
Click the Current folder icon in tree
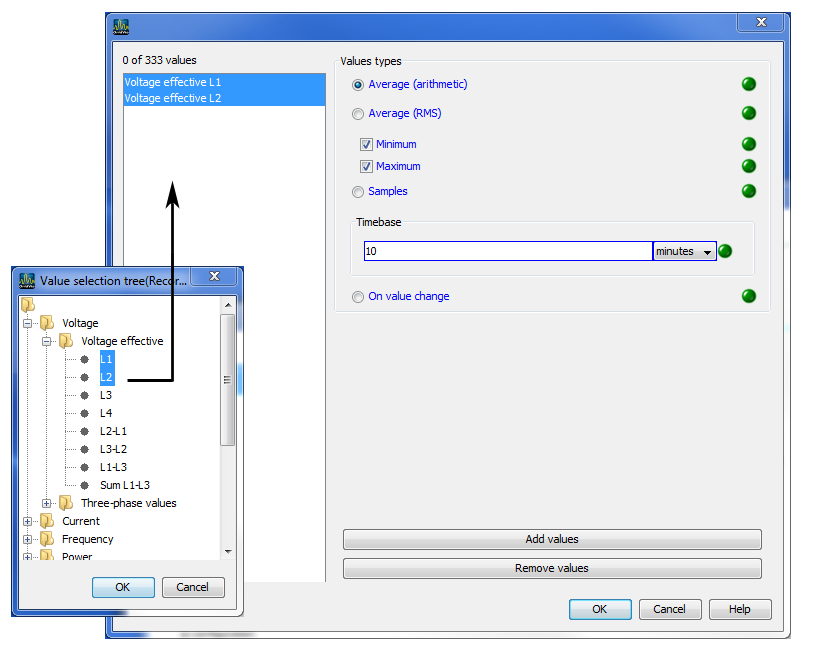pyautogui.click(x=47, y=521)
